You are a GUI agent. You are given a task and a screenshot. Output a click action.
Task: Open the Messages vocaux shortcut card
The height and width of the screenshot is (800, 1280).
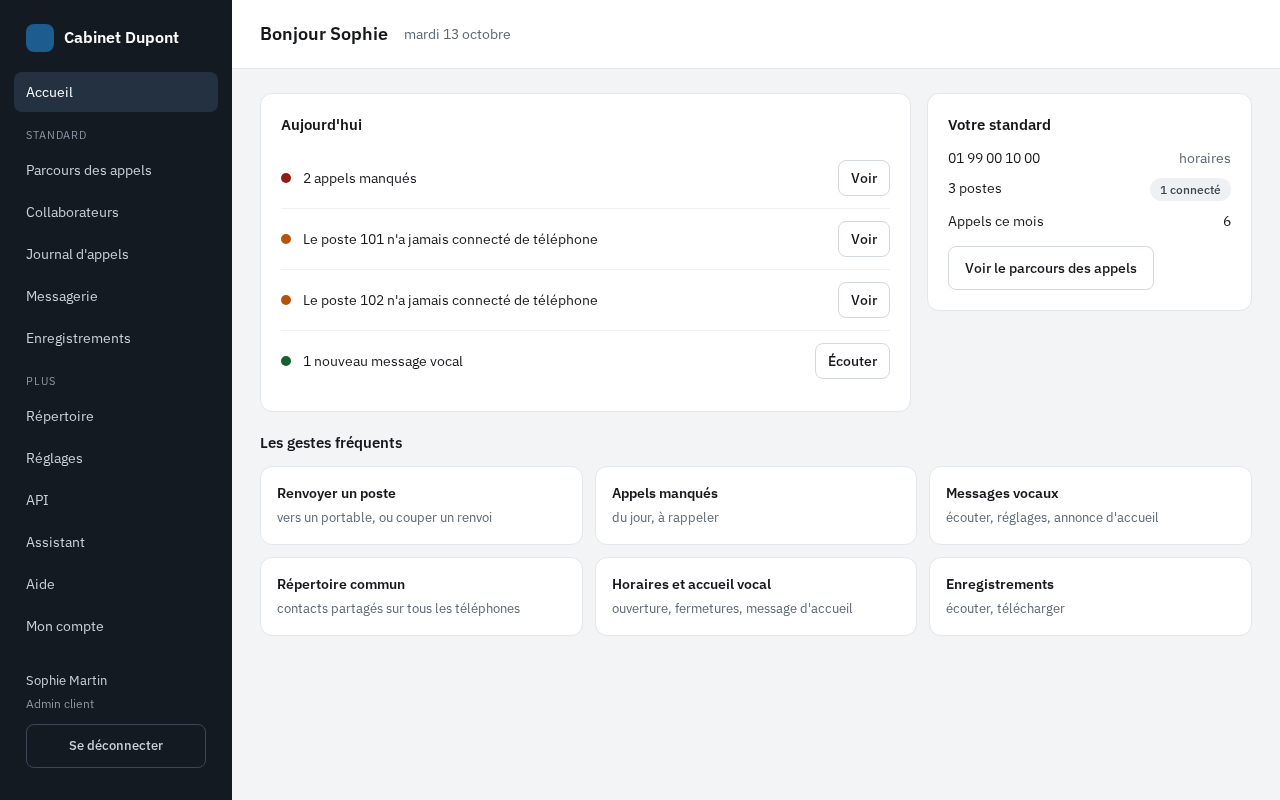tap(1090, 505)
